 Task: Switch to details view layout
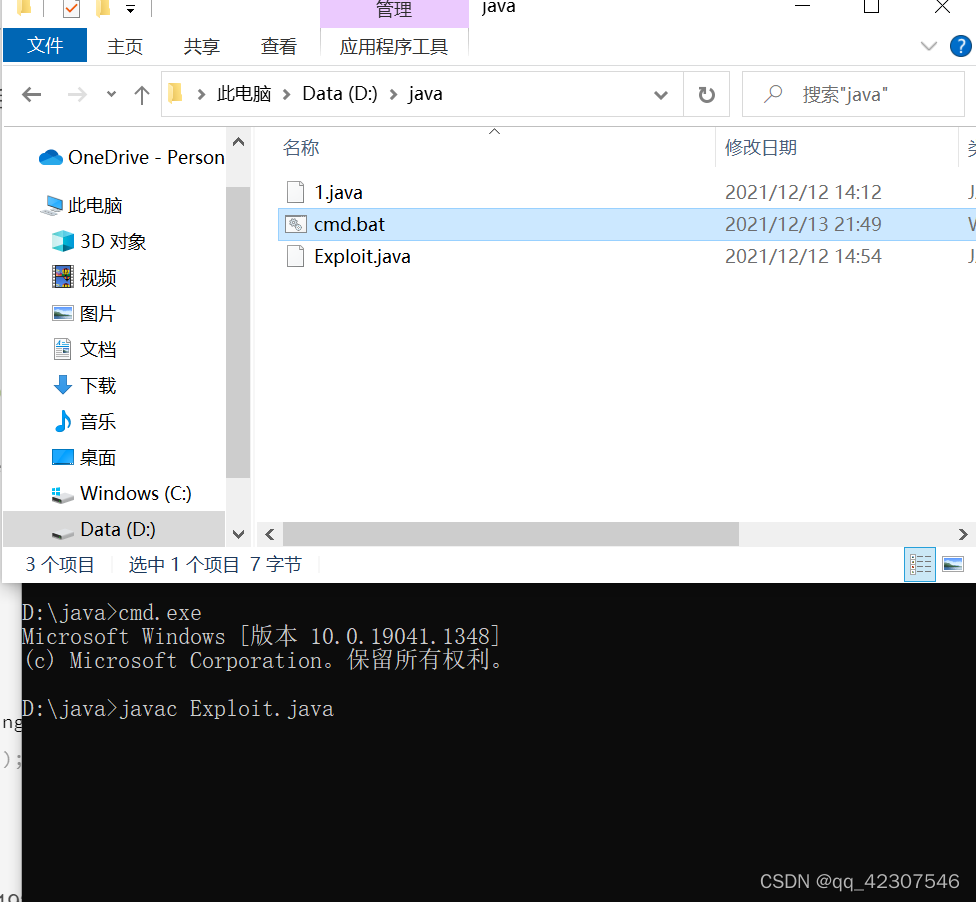(920, 565)
